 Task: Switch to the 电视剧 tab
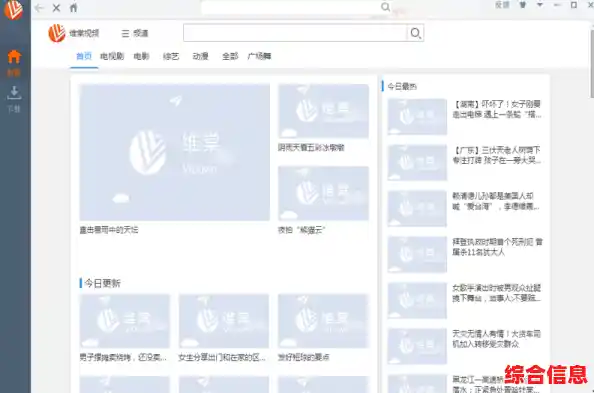(x=112, y=56)
